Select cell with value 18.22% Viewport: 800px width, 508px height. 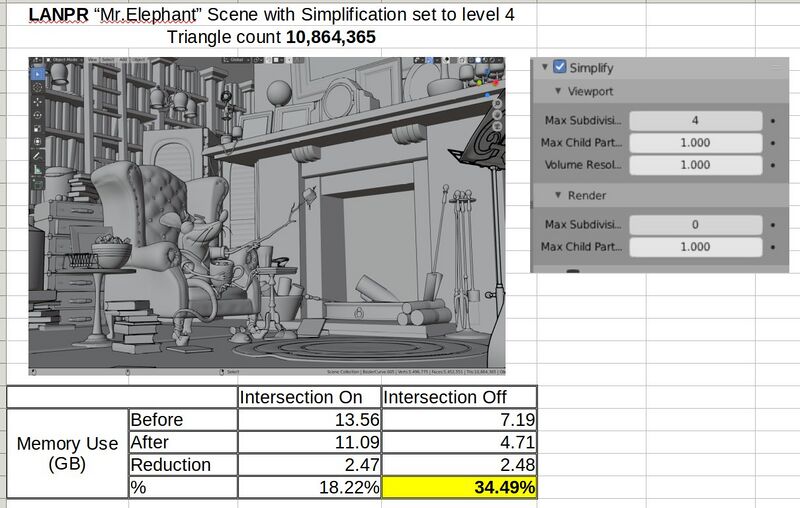309,487
